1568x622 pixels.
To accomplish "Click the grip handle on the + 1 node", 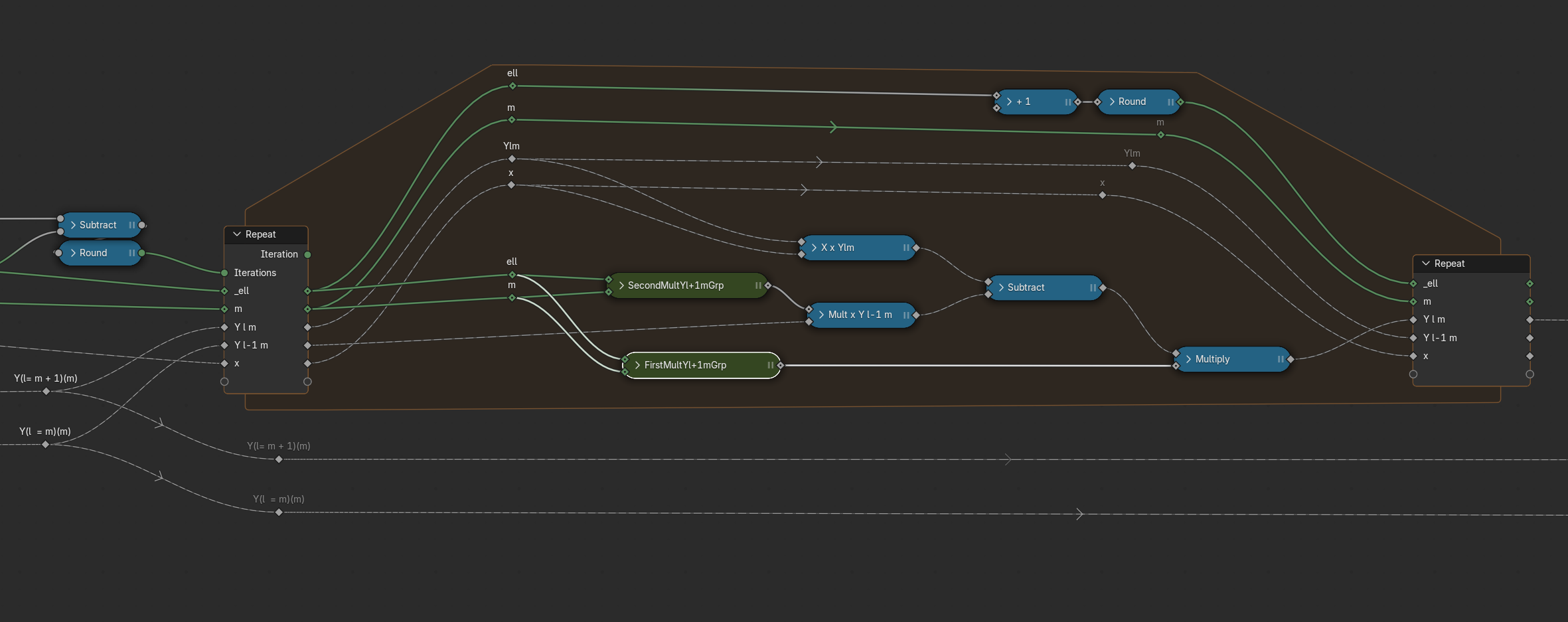I will pos(1067,102).
